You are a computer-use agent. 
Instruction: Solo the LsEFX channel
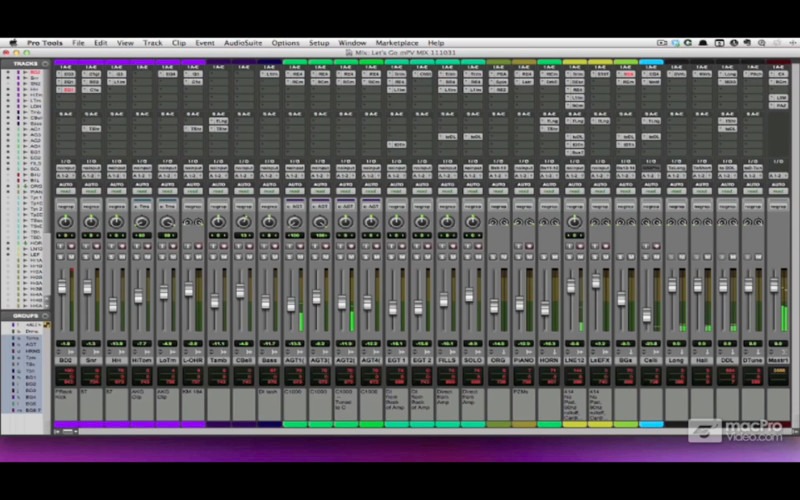pos(594,257)
